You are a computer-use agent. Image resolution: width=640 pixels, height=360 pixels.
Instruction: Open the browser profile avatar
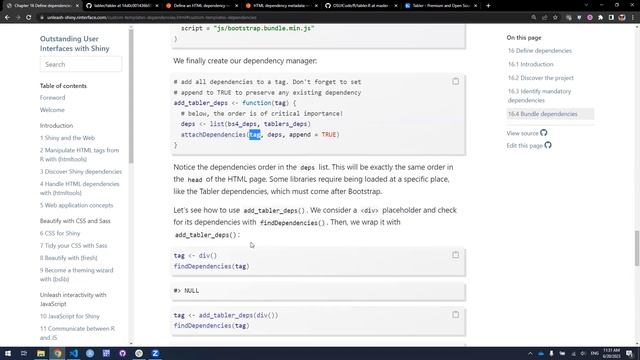(x=622, y=18)
